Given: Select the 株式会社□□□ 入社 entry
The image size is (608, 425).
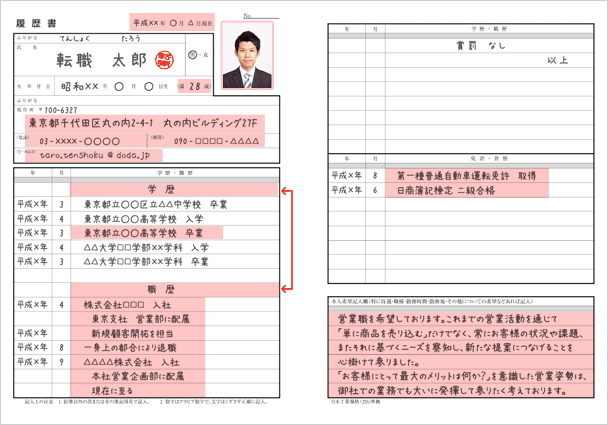Looking at the screenshot, I should [127, 304].
